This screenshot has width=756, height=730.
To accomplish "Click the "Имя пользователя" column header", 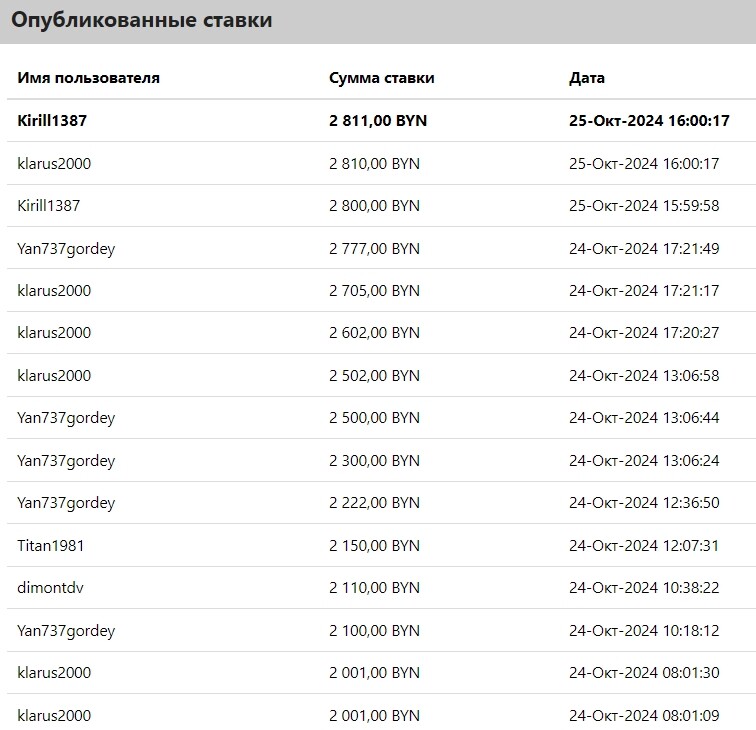I will click(88, 78).
